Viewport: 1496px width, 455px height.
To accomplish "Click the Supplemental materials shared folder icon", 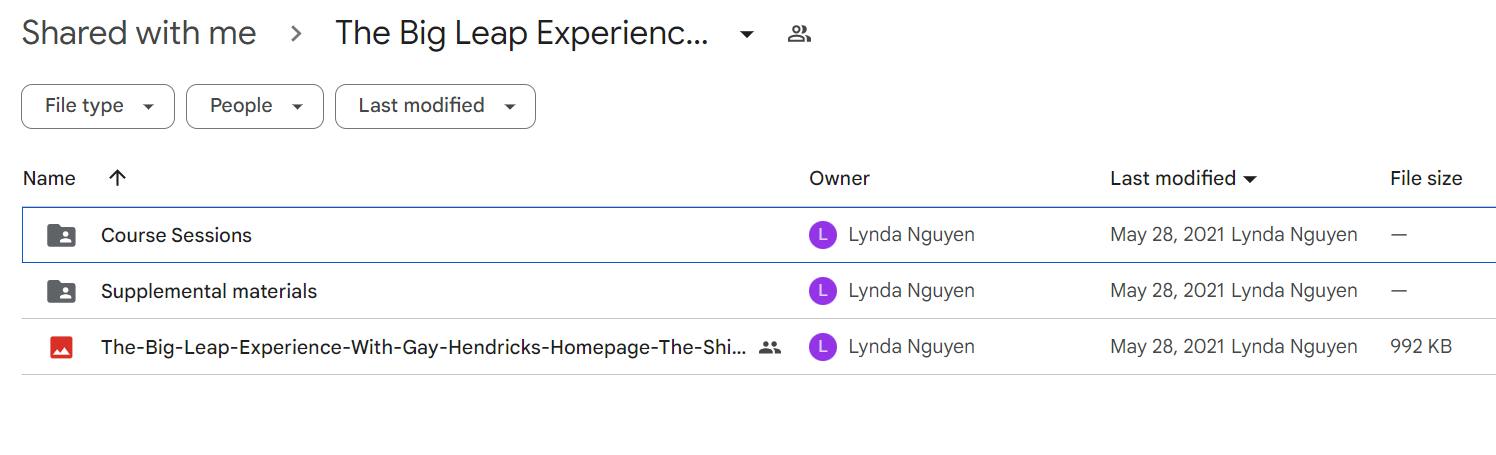I will (x=61, y=291).
